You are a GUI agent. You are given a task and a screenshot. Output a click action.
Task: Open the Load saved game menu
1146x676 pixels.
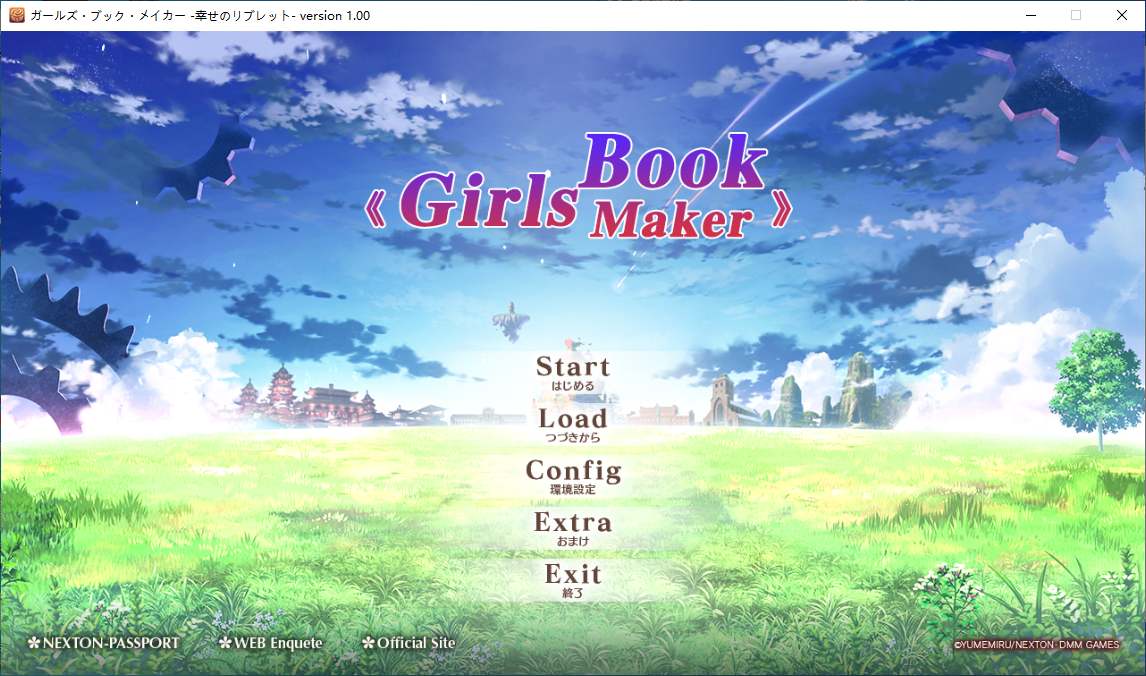[x=573, y=424]
